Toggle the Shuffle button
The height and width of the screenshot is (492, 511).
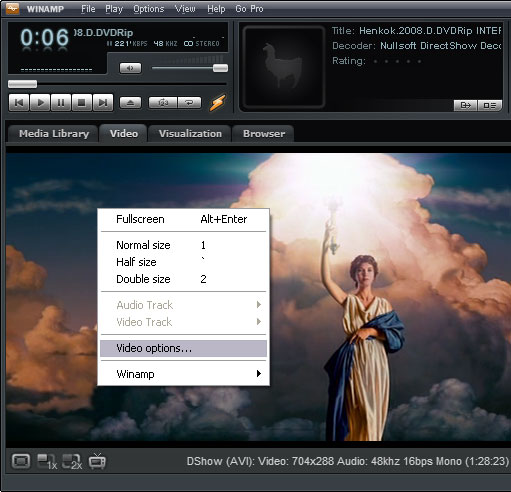[163, 102]
